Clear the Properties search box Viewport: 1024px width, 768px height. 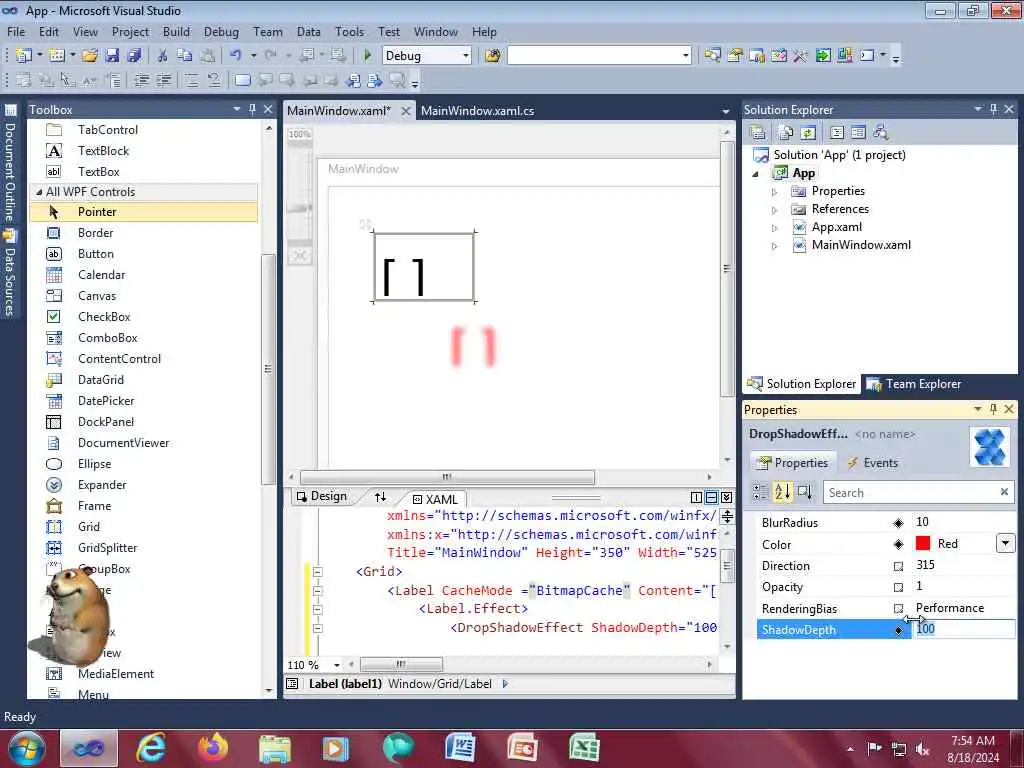[1004, 492]
